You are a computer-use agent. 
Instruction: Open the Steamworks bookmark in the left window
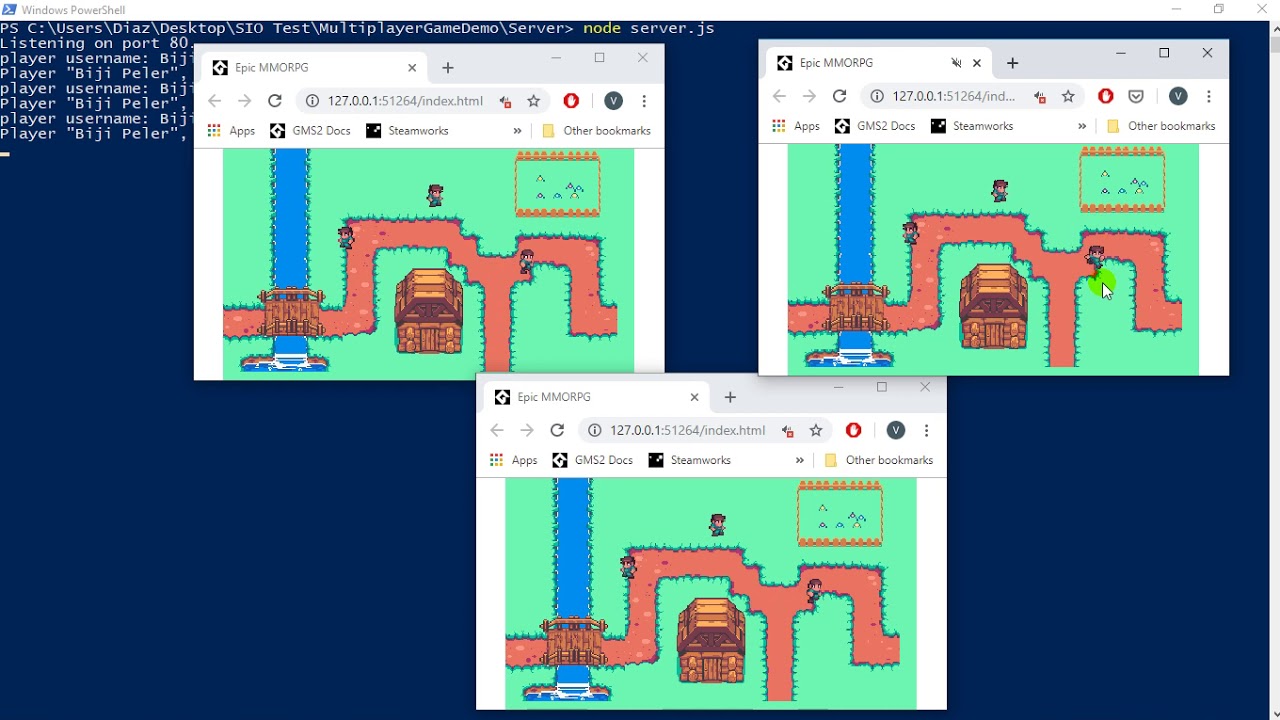pos(407,131)
